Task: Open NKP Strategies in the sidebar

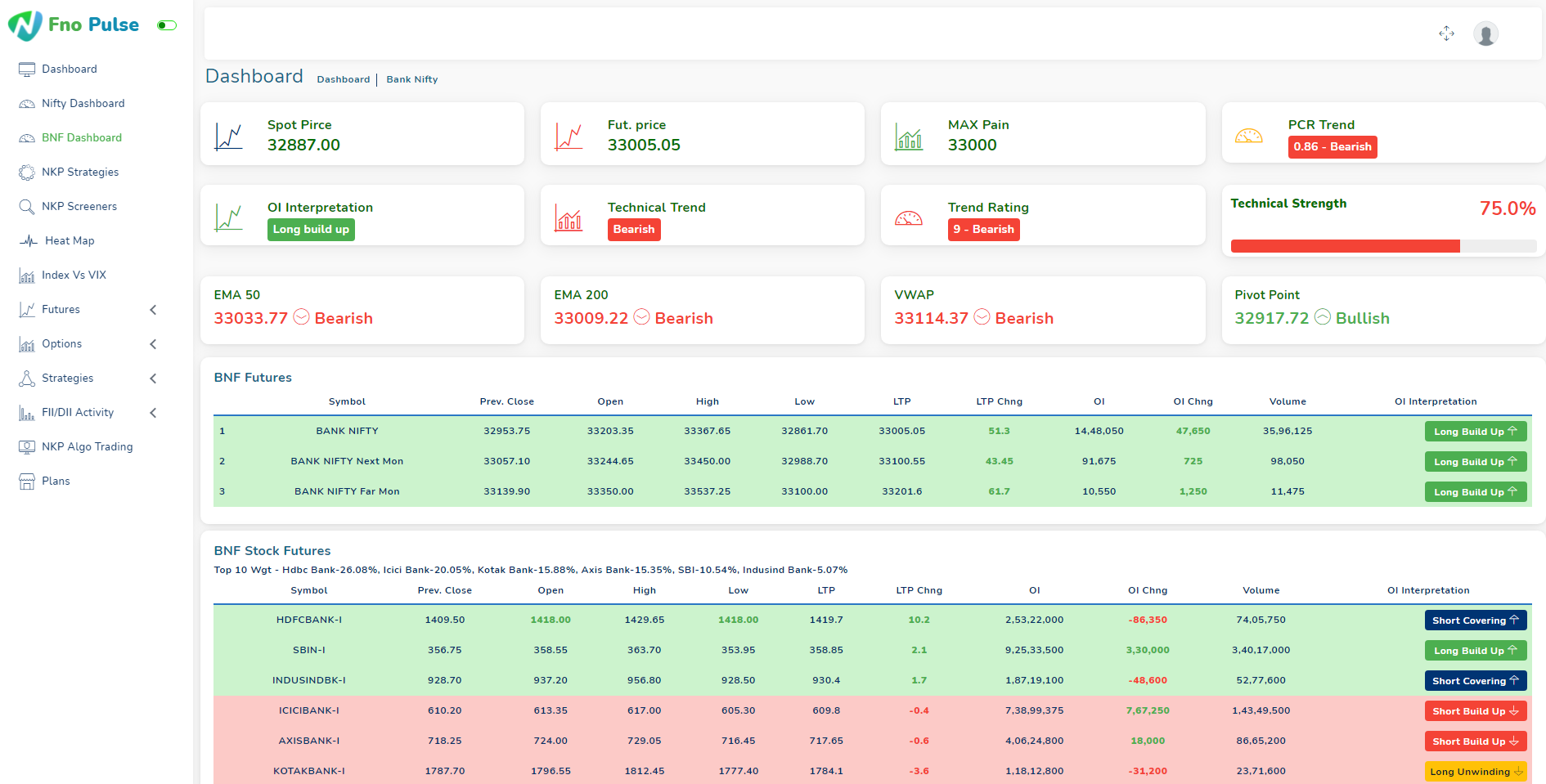Action: pyautogui.click(x=80, y=172)
